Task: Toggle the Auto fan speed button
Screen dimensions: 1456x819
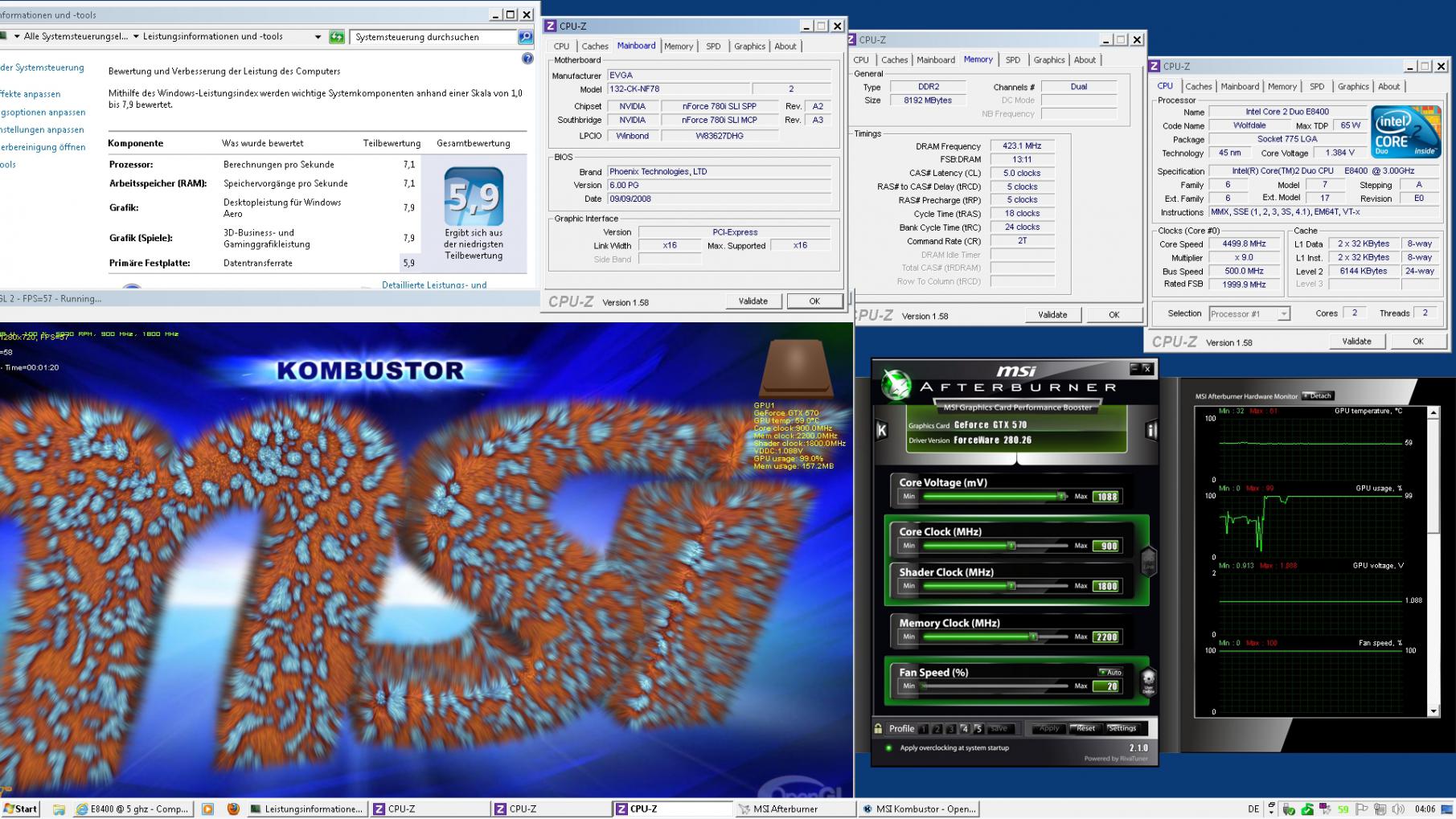Action: click(x=1110, y=672)
